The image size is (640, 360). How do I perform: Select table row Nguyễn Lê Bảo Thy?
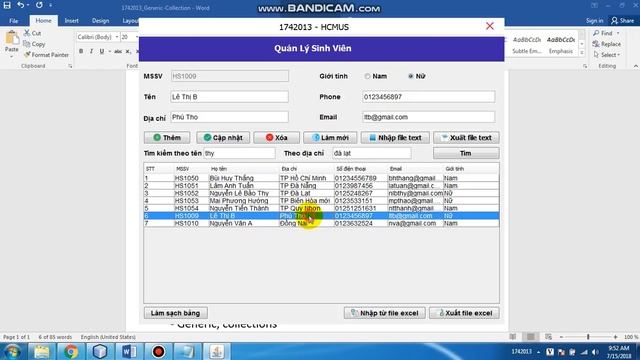click(x=321, y=193)
